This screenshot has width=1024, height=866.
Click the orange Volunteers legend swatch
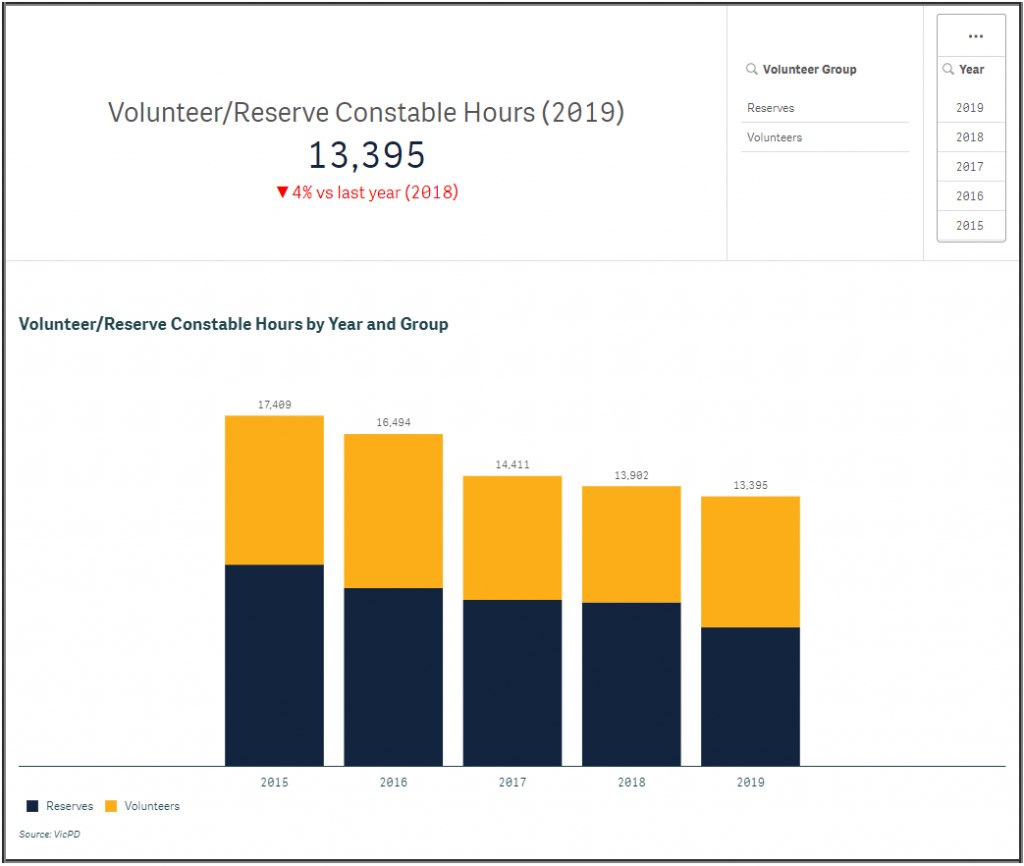click(111, 806)
